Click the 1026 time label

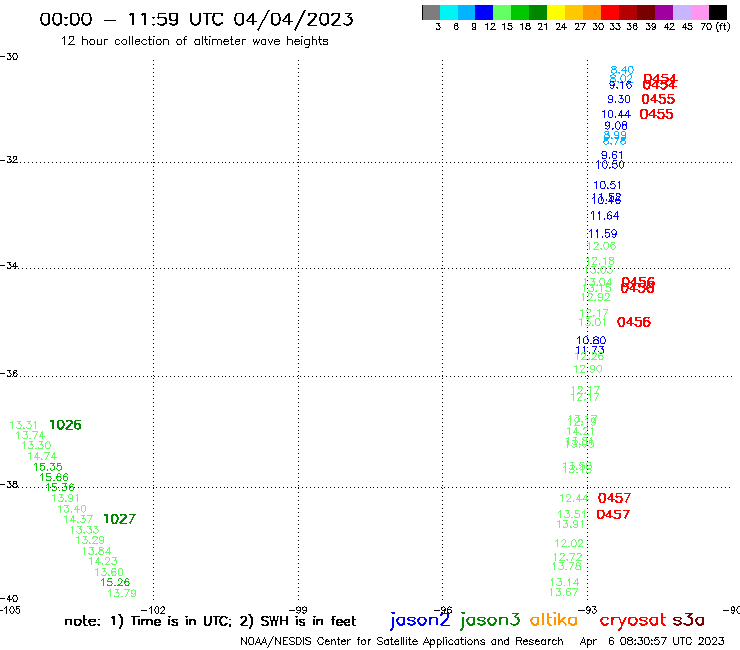(65, 425)
